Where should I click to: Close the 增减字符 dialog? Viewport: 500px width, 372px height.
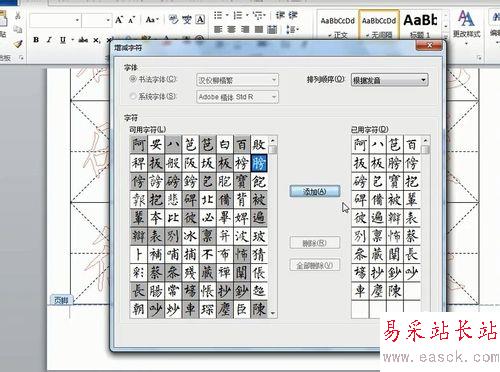click(x=430, y=45)
